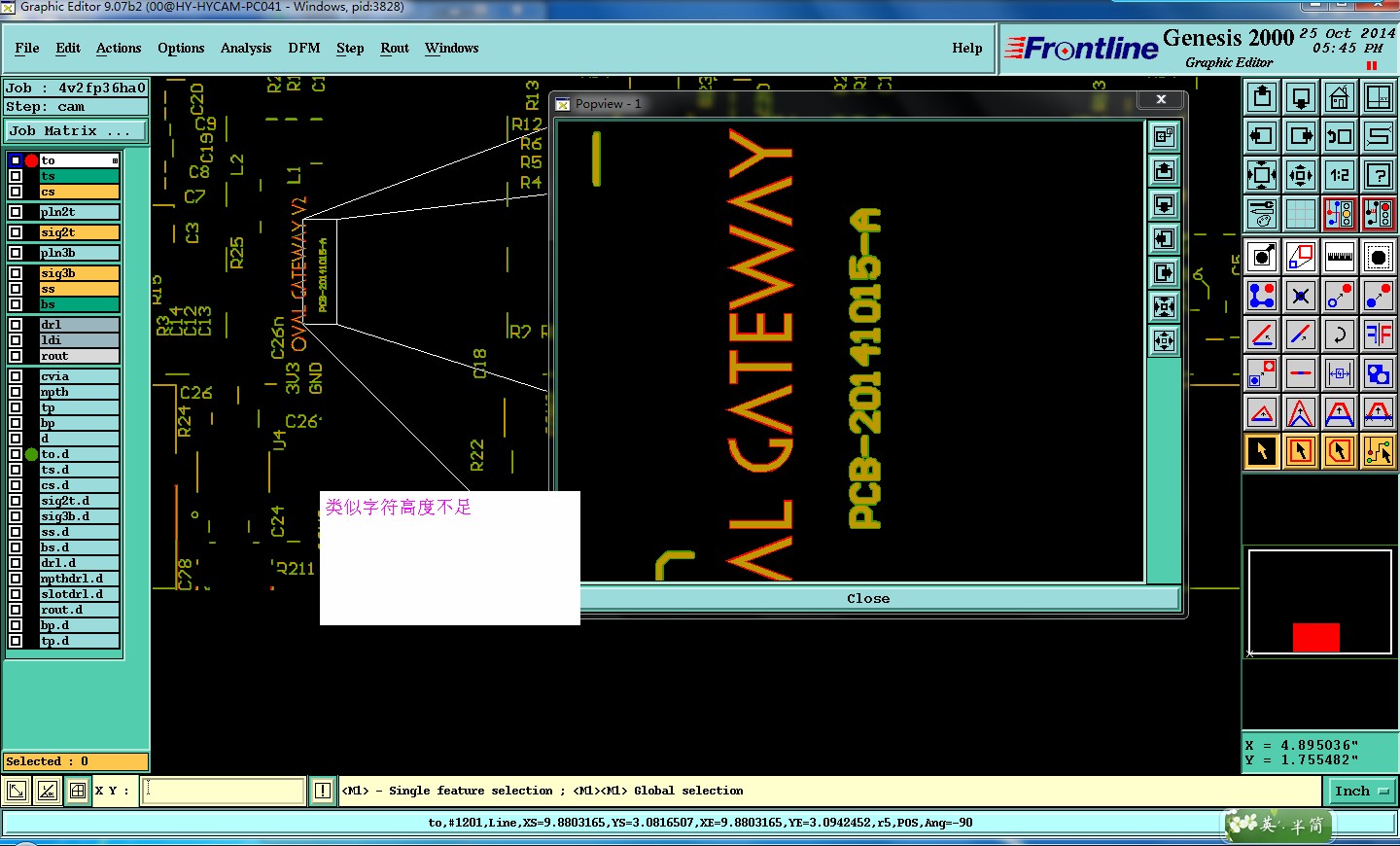This screenshot has width=1400, height=846.
Task: Click the question mark help icon
Action: [1379, 175]
